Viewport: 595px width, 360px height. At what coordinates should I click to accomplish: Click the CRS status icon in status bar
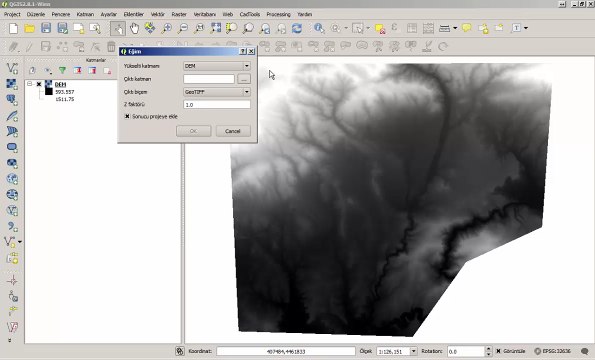[538, 351]
